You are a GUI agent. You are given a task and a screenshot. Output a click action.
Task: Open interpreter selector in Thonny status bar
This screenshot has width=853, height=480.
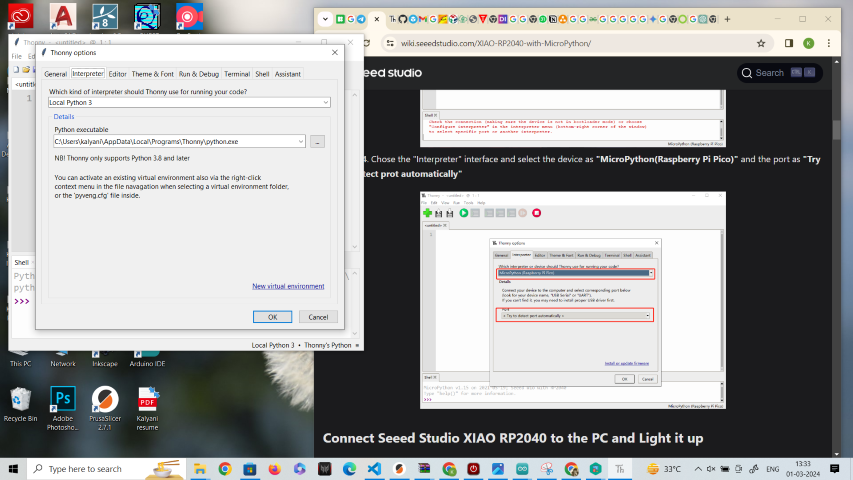[x=301, y=345]
